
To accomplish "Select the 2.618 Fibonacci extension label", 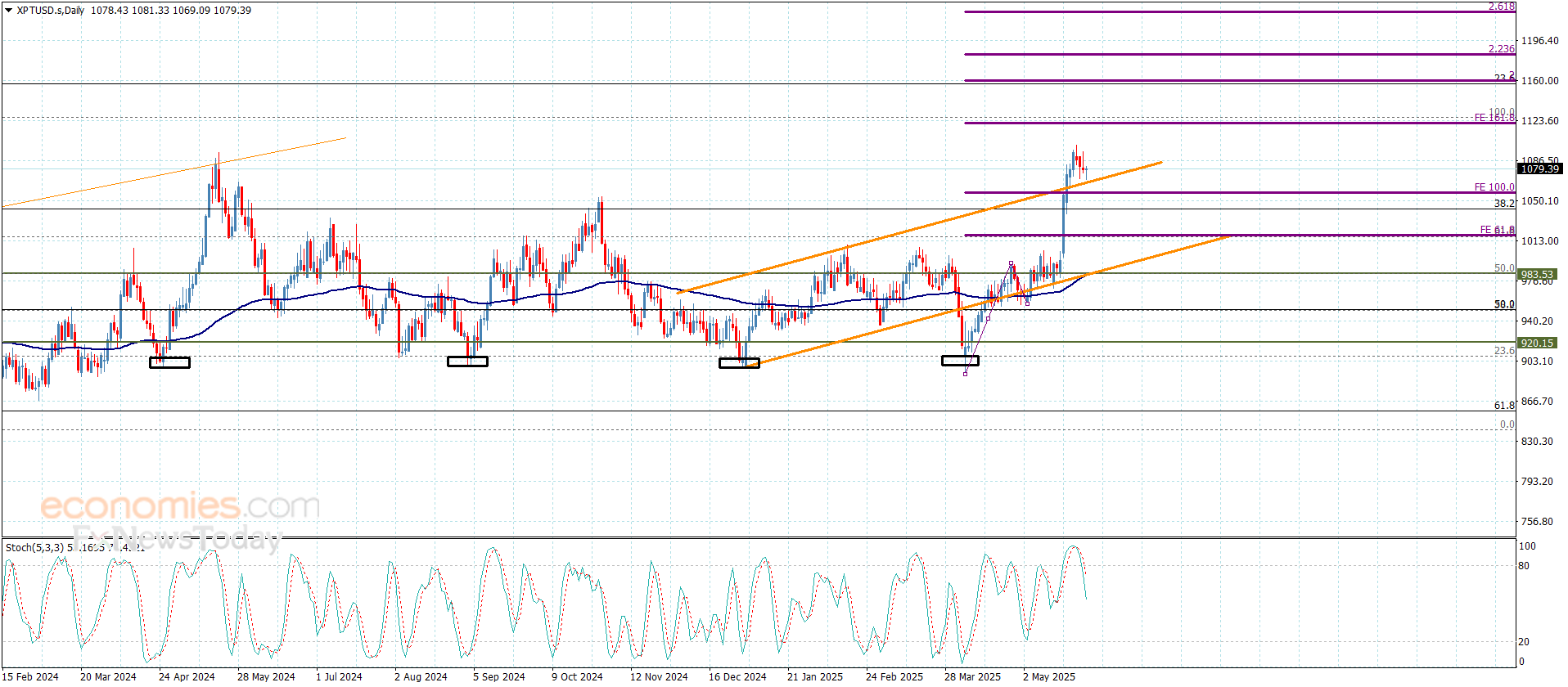I will (1502, 7).
